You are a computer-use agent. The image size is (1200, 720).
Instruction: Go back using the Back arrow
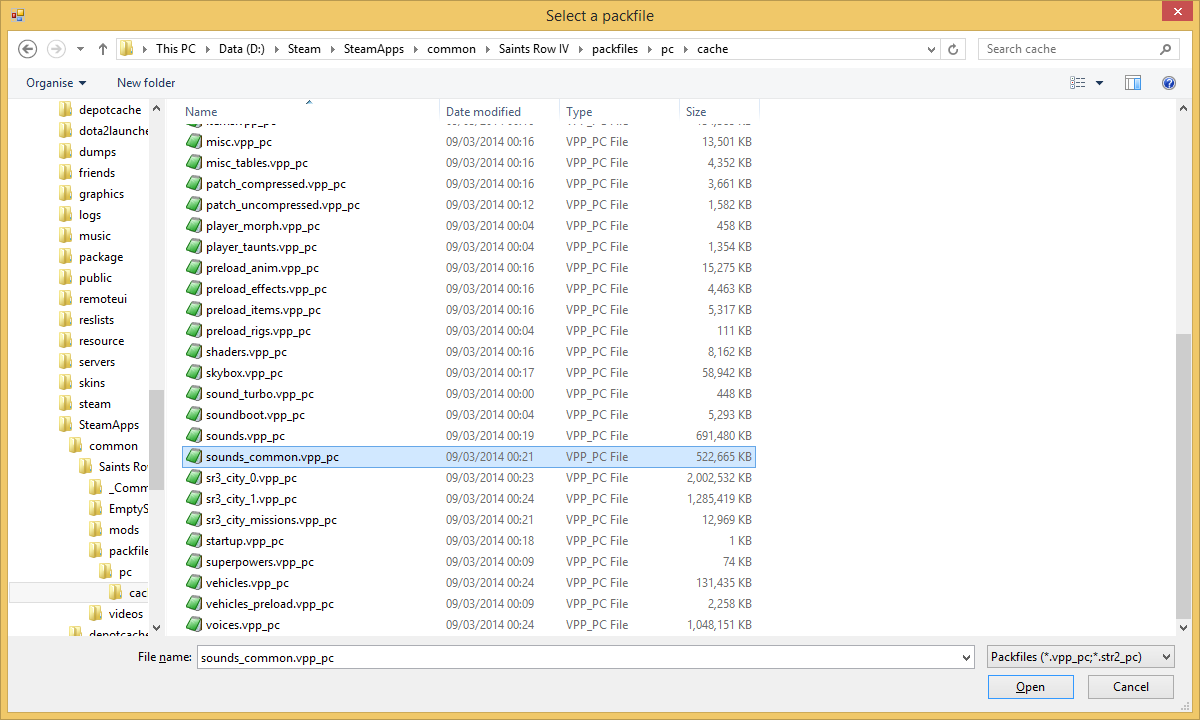[28, 49]
